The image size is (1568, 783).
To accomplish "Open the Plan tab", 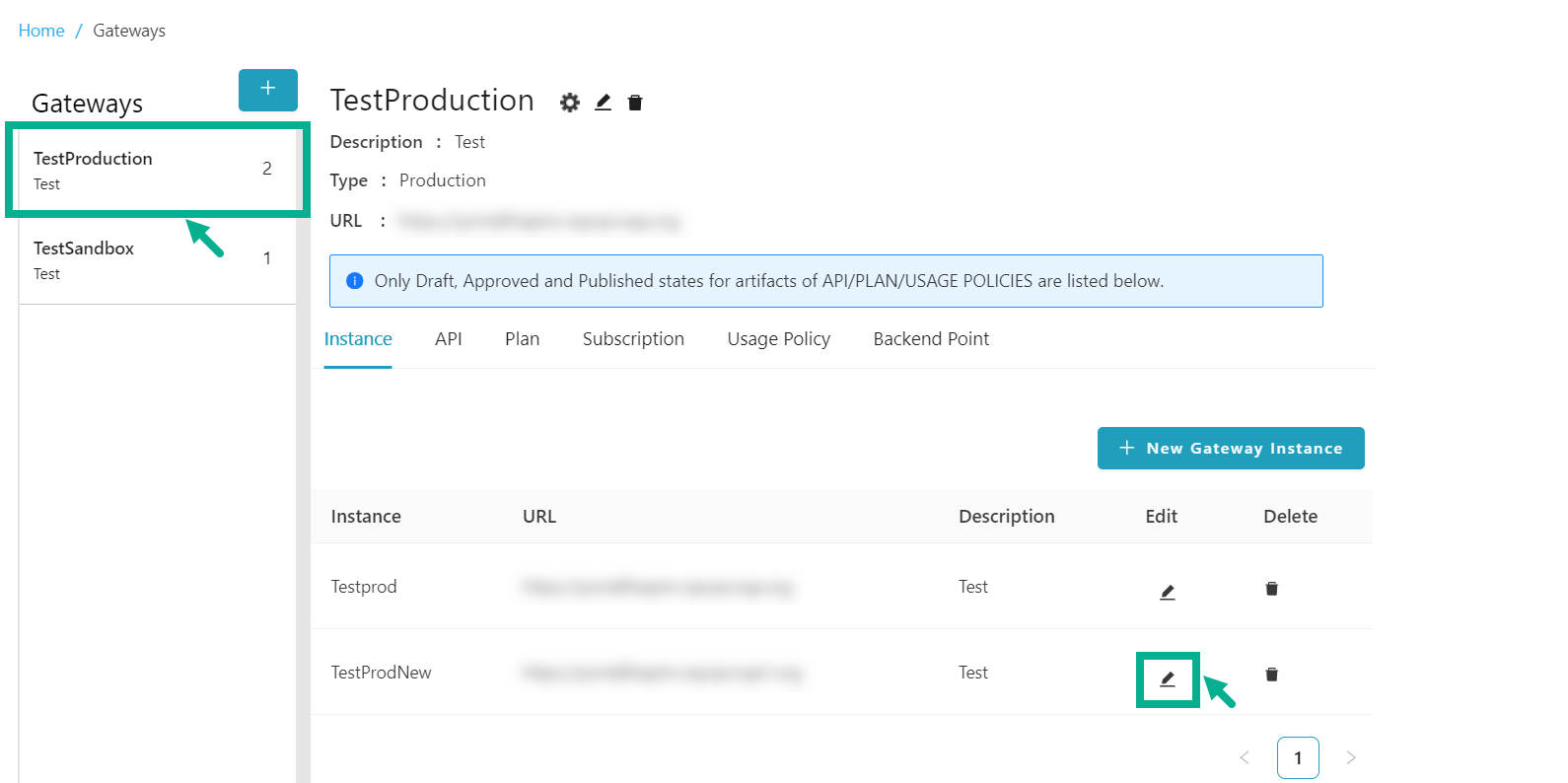I will 522,339.
